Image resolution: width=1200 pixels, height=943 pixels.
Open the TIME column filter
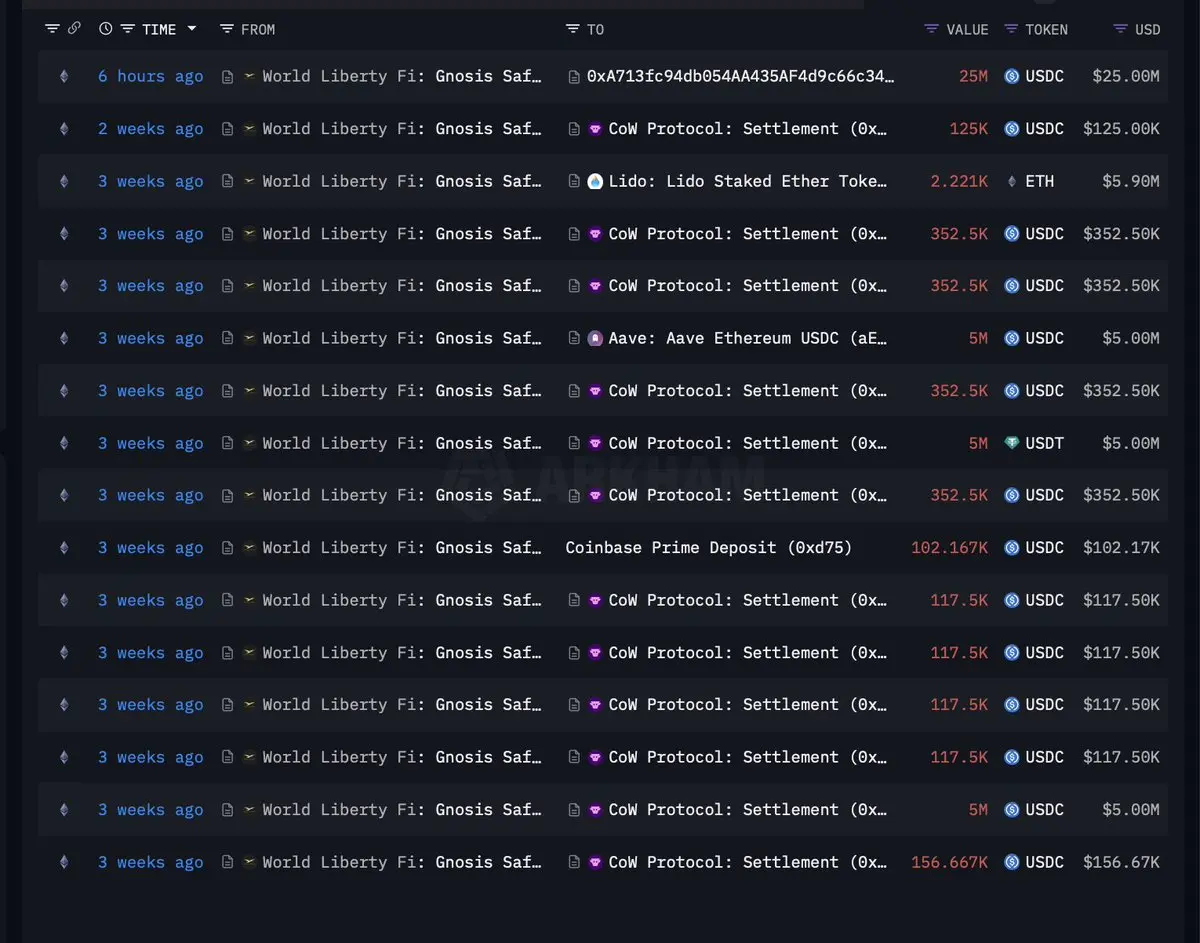click(127, 29)
